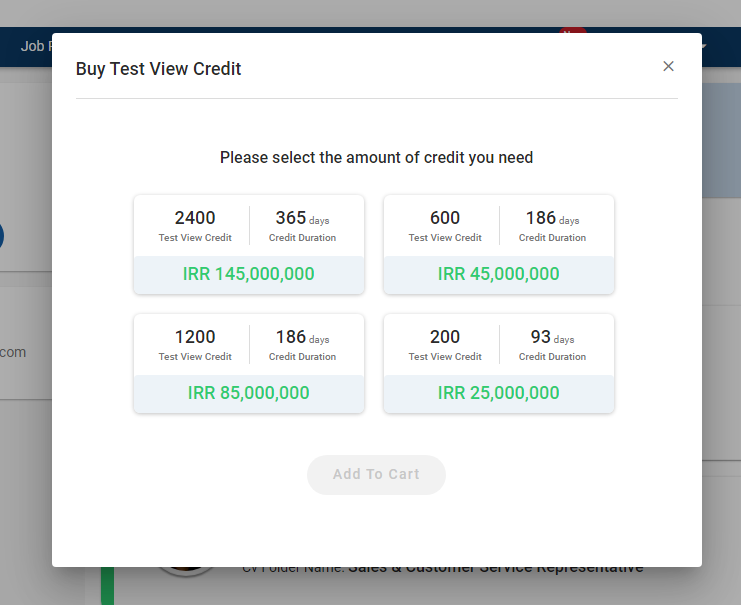Click the 365 days credit duration
Image resolution: width=741 pixels, height=605 pixels.
302,225
